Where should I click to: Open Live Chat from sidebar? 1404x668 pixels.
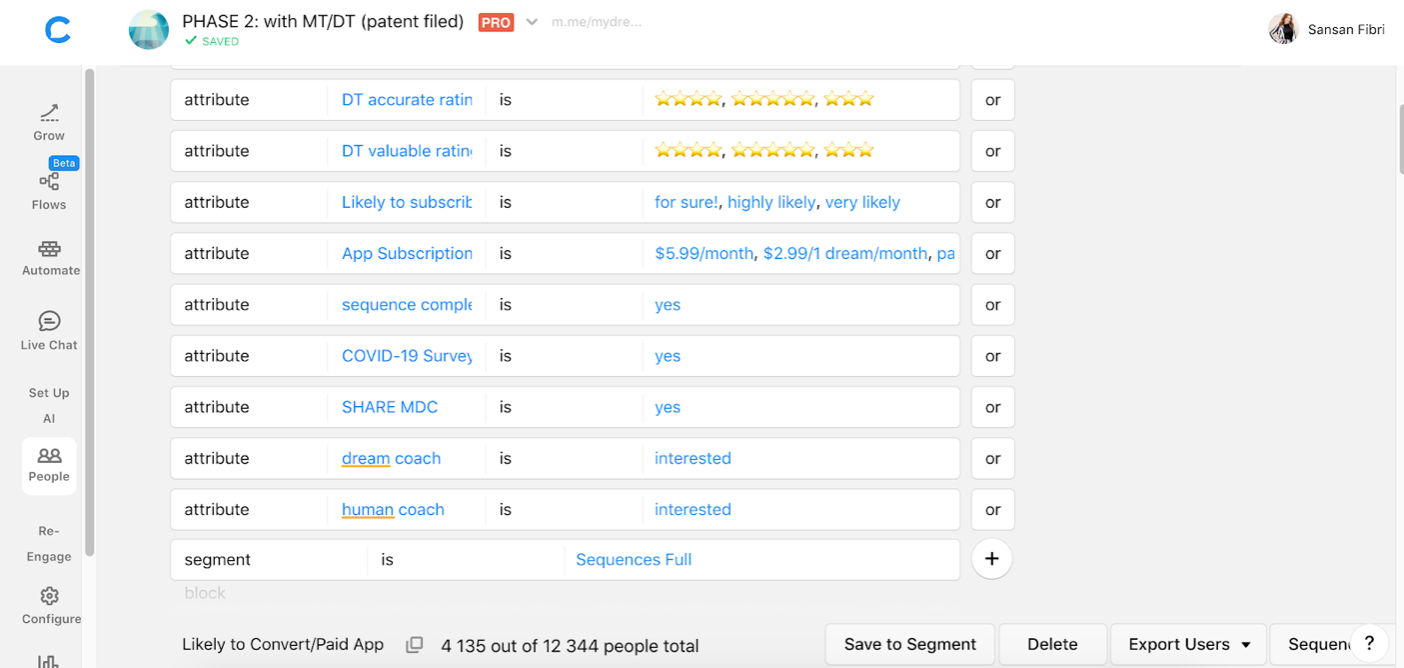(49, 321)
